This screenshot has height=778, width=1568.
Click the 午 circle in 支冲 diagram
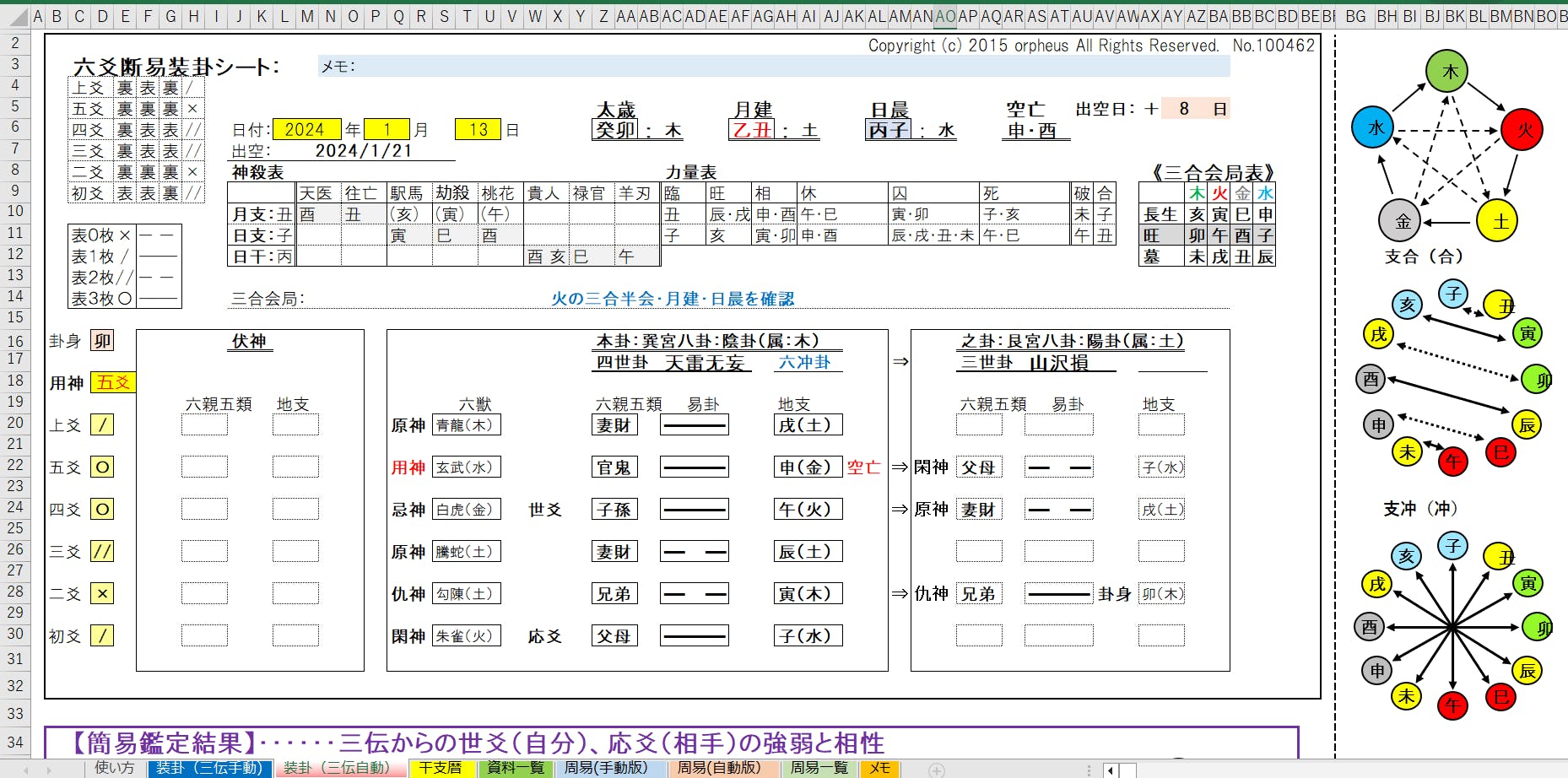[x=1453, y=705]
